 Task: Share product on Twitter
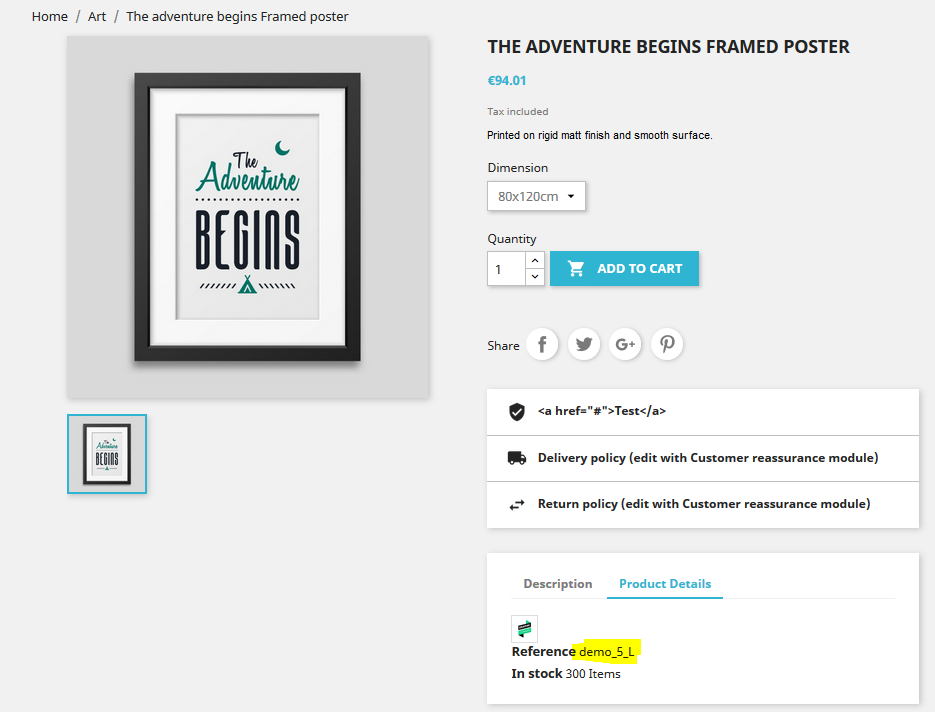click(584, 345)
